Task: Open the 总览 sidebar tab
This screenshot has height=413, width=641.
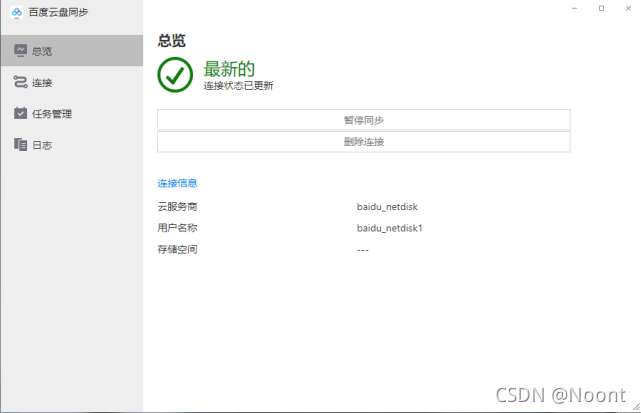Action: pyautogui.click(x=72, y=51)
